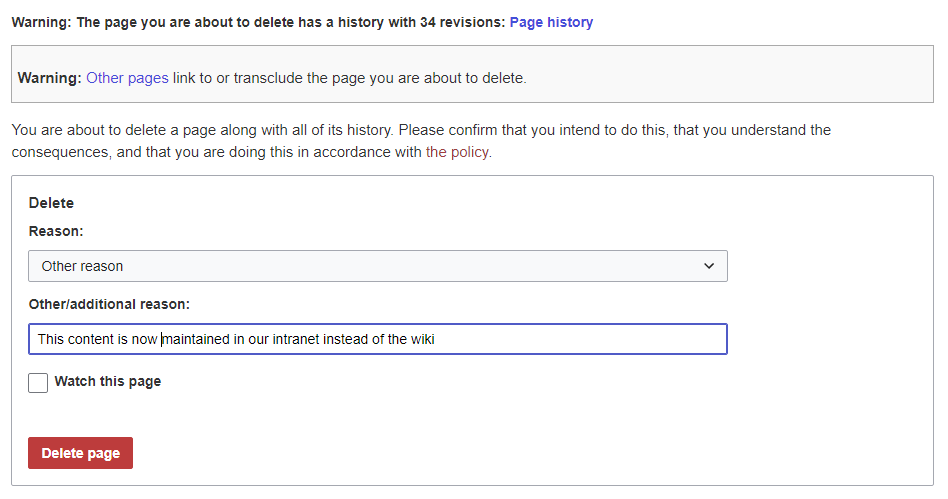This screenshot has width=948, height=499.
Task: Open the Page history link
Action: 551,22
